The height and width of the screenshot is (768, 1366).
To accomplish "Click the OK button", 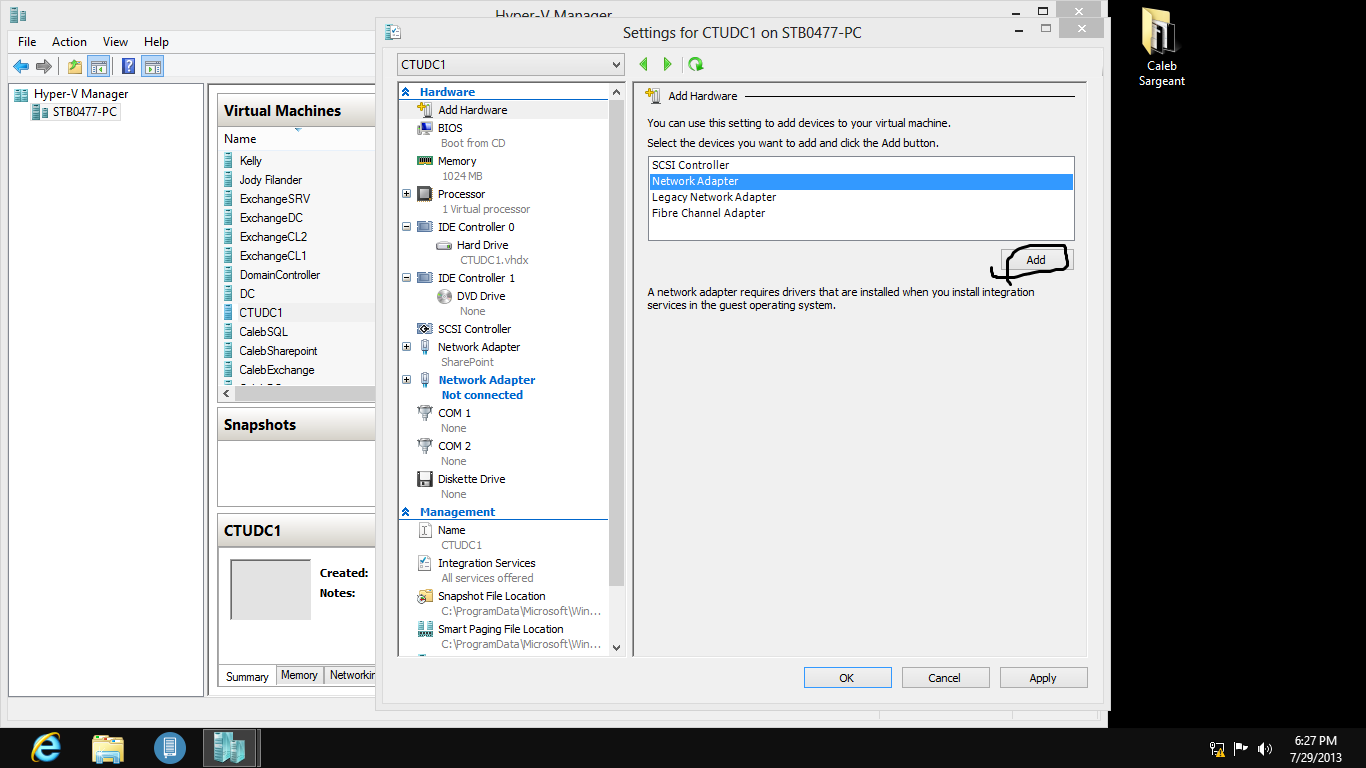I will point(847,678).
